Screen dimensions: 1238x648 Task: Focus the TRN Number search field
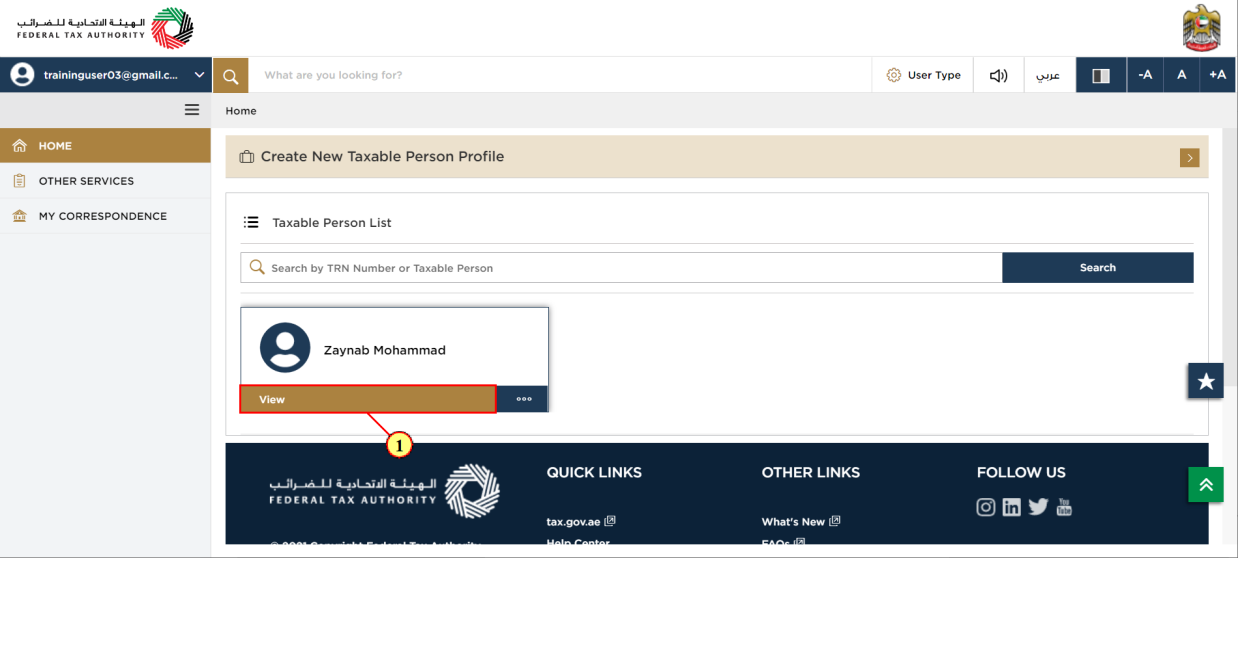pos(621,267)
